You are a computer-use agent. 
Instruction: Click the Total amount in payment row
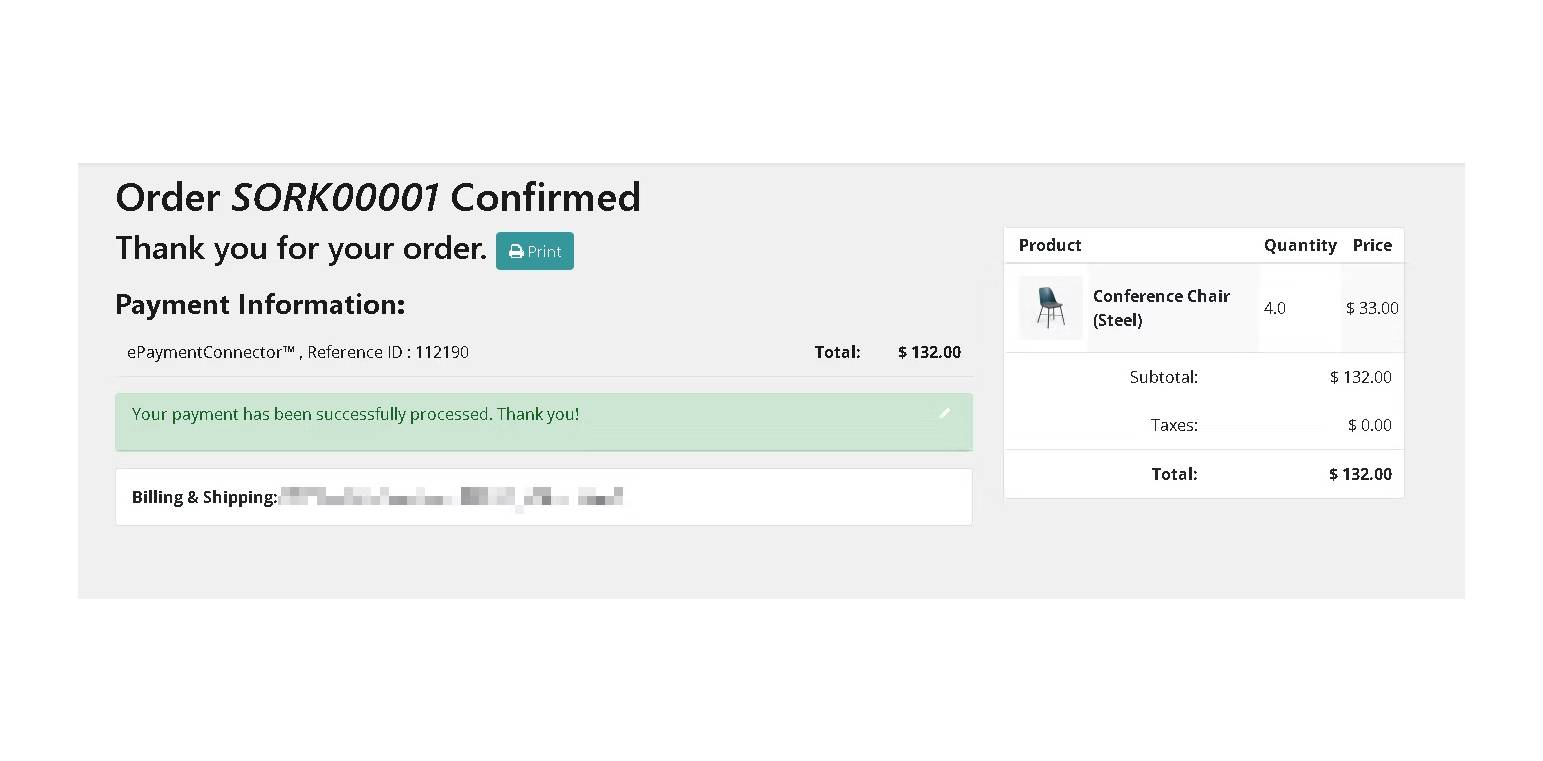[929, 352]
